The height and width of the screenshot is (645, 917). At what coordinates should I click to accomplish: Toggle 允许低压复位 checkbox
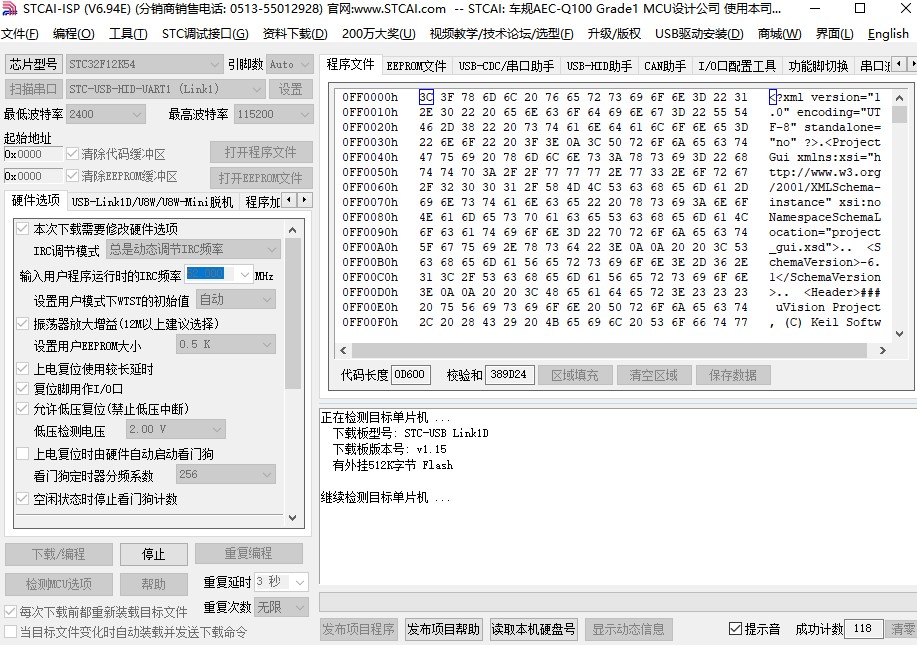pos(22,409)
